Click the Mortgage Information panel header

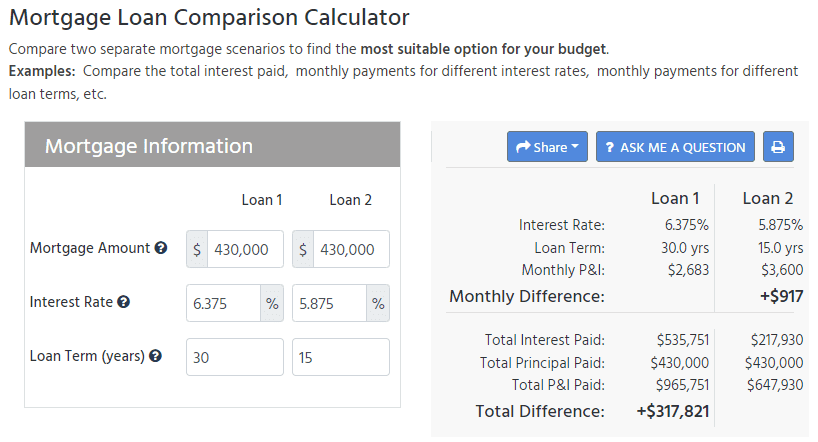[212, 146]
